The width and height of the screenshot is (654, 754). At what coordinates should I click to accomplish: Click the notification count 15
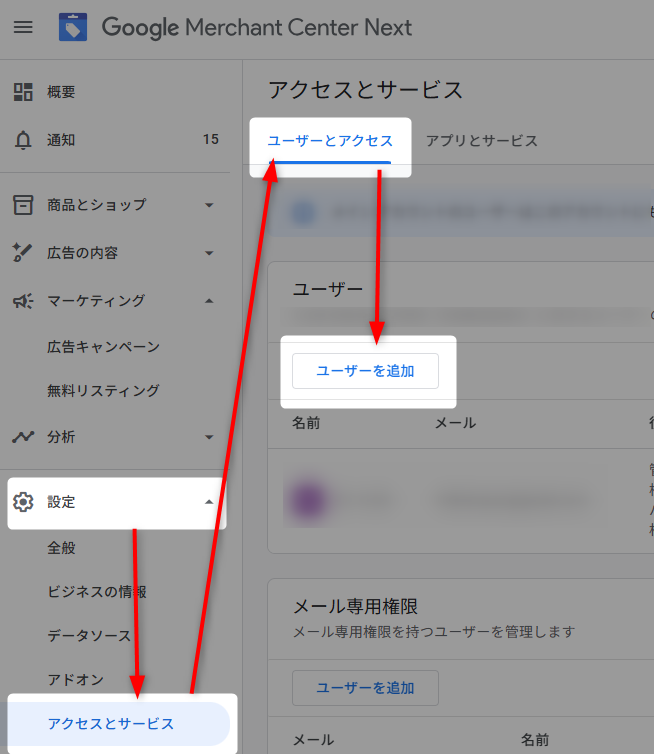coord(211,139)
